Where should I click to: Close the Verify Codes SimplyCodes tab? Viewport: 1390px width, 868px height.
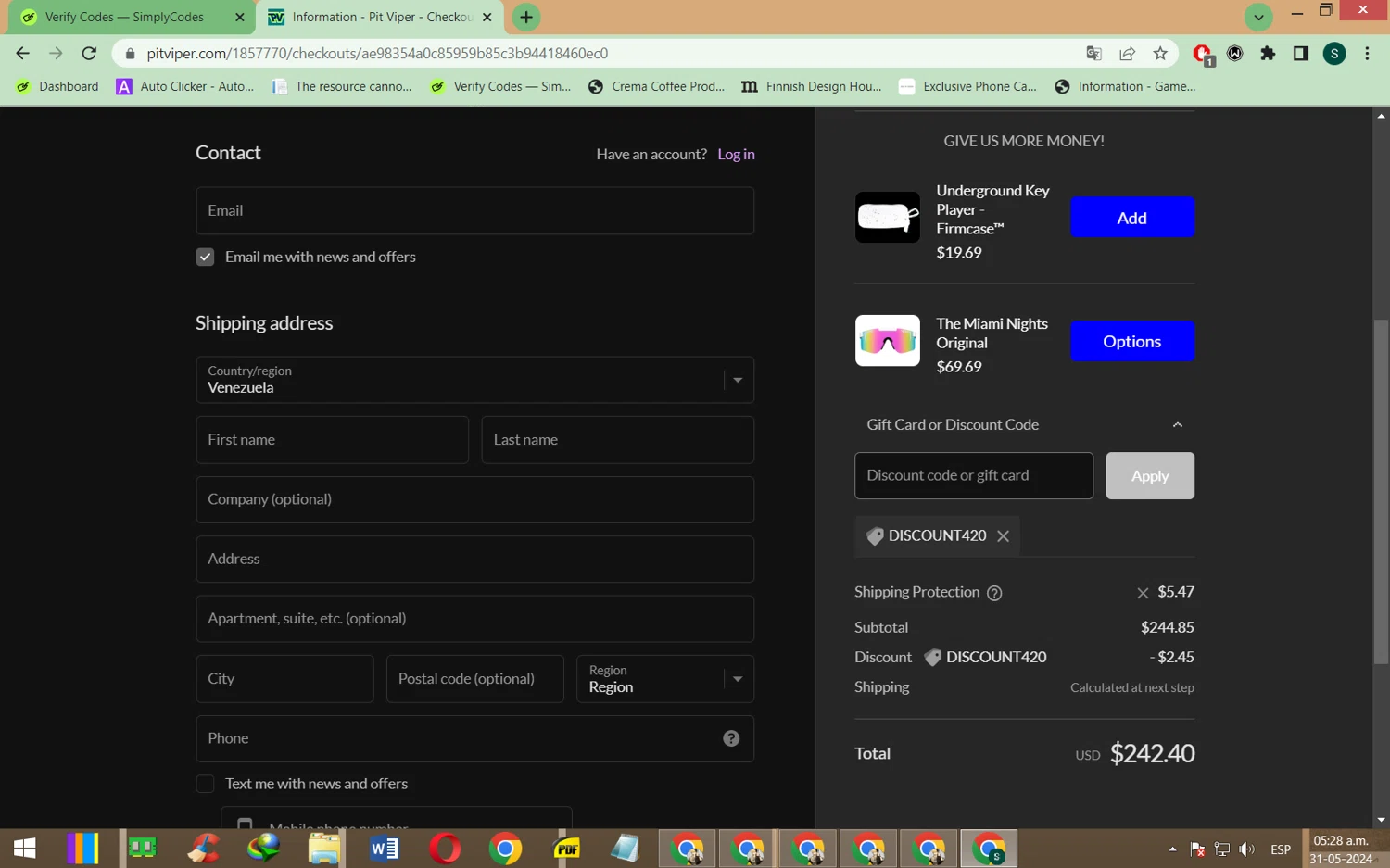tap(240, 17)
